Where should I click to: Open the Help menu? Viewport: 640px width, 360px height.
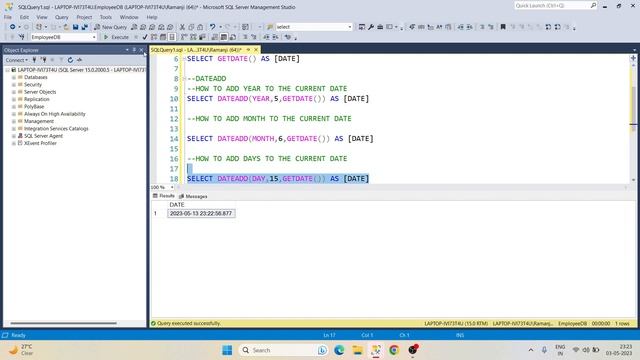tap(152, 17)
